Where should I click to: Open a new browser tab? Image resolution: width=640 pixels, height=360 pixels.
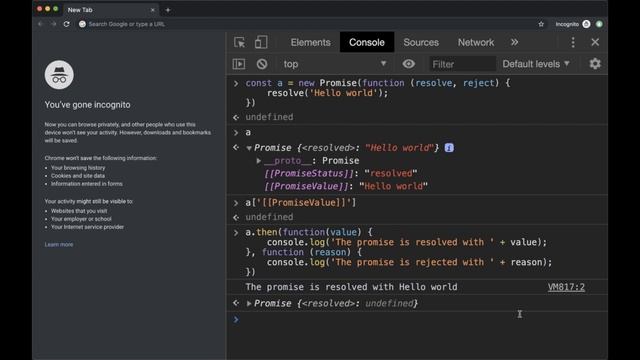coord(168,10)
